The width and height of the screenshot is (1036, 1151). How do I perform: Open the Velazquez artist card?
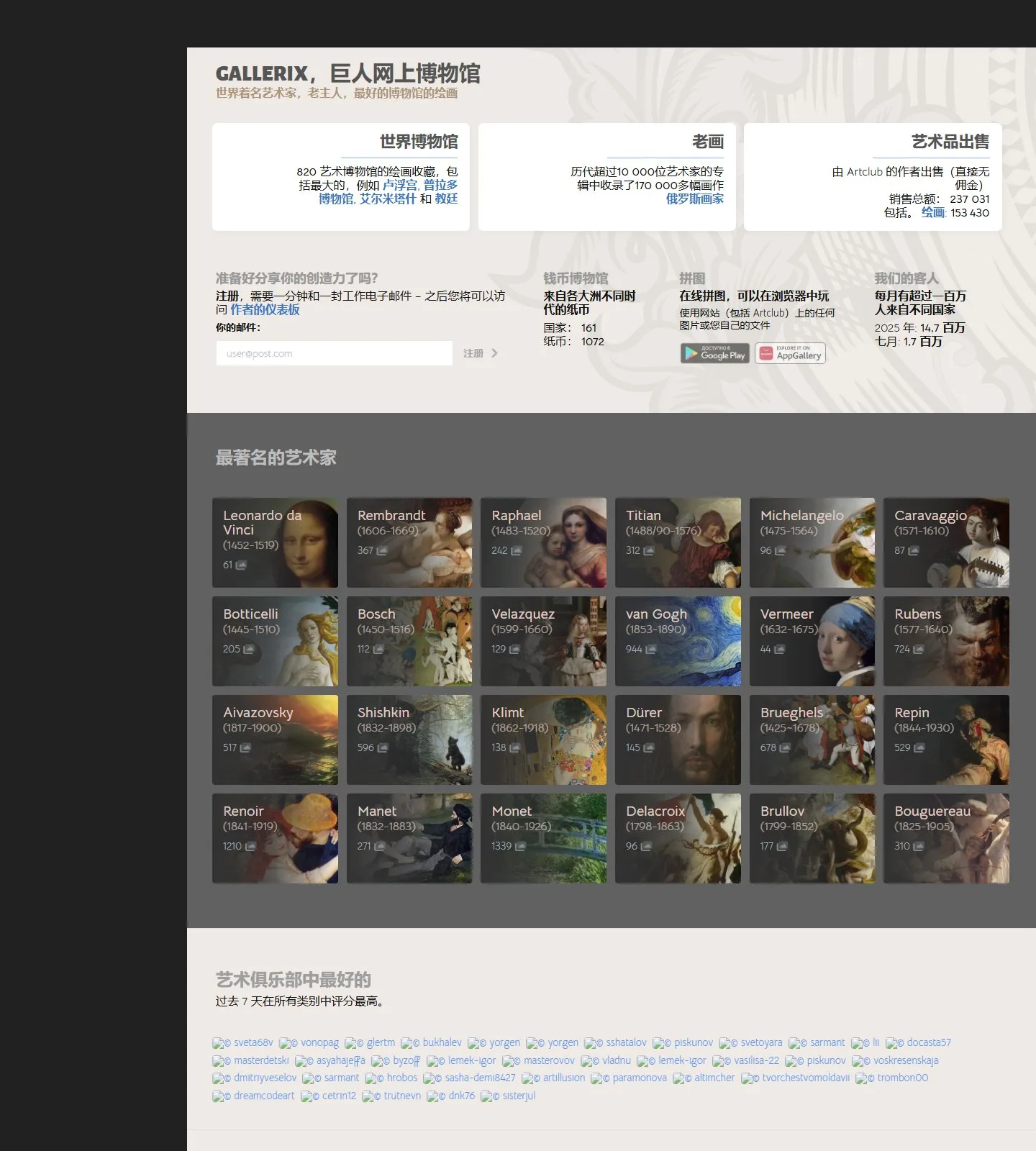click(543, 641)
